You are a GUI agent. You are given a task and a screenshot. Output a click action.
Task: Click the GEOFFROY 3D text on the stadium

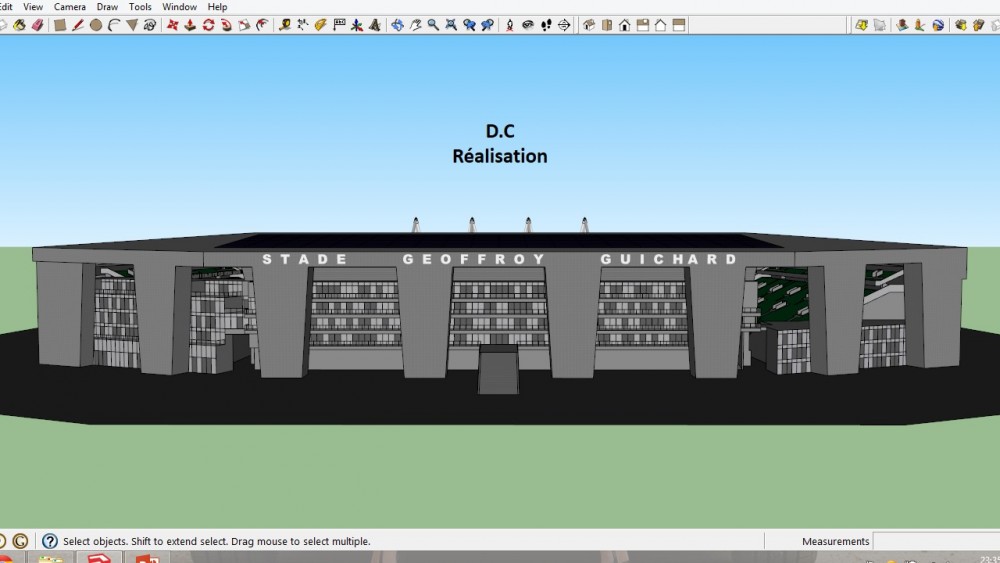coord(474,260)
